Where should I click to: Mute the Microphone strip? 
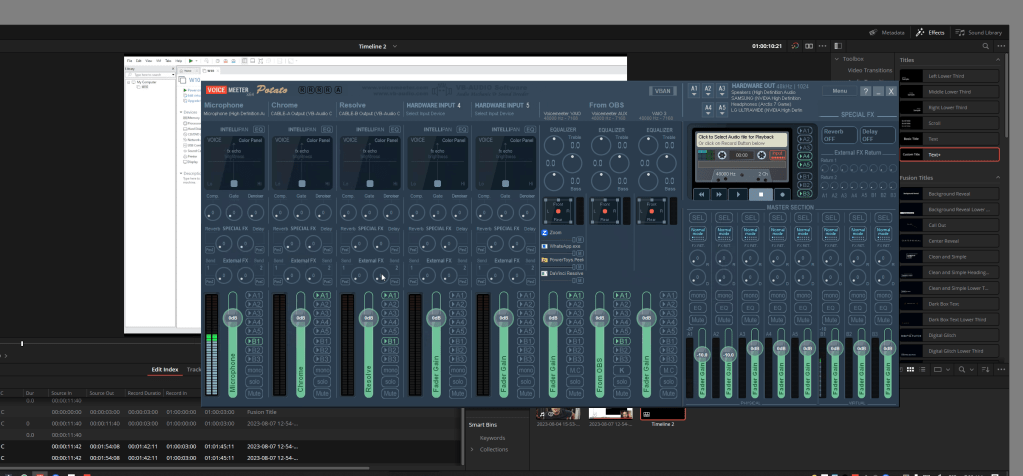coord(255,394)
